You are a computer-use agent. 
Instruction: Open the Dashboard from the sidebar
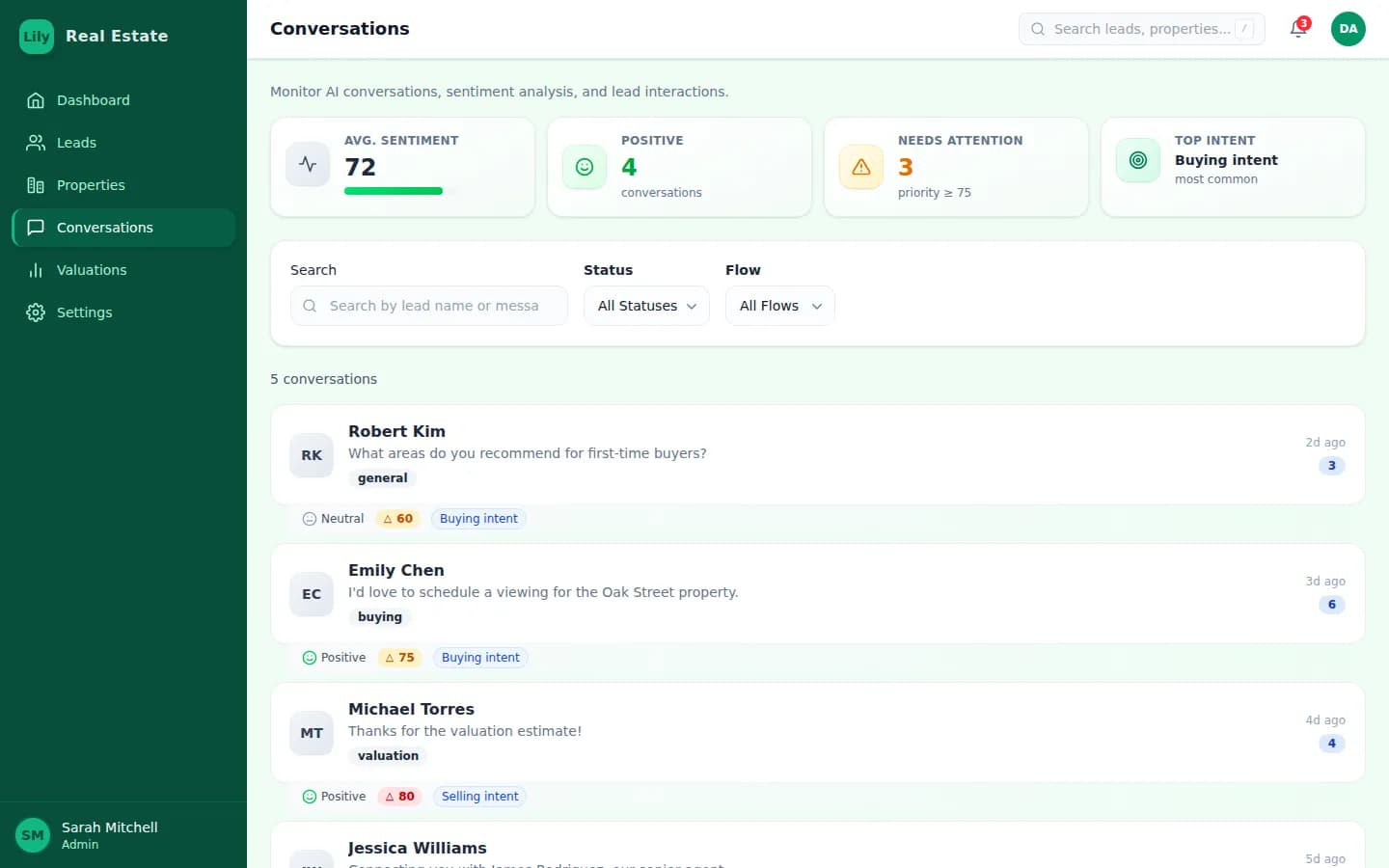93,99
